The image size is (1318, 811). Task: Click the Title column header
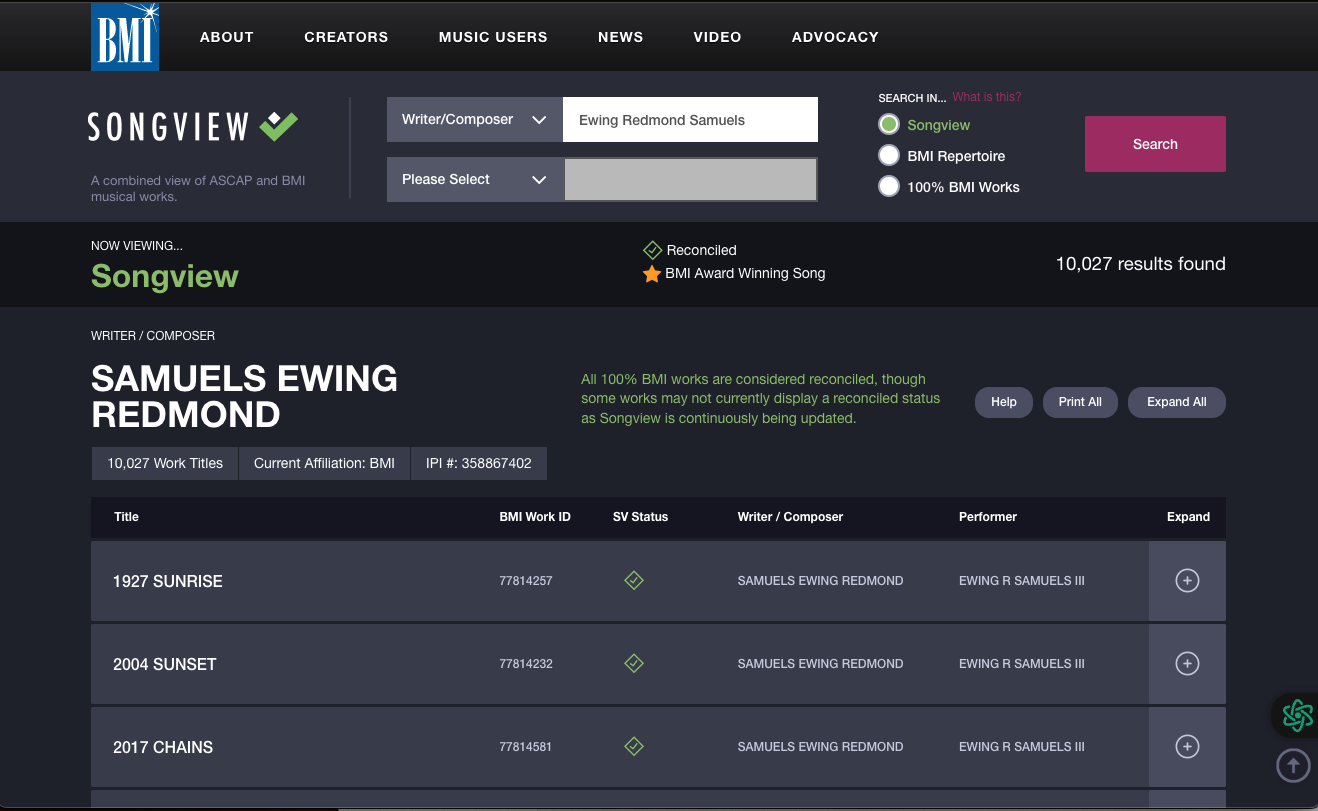[126, 517]
